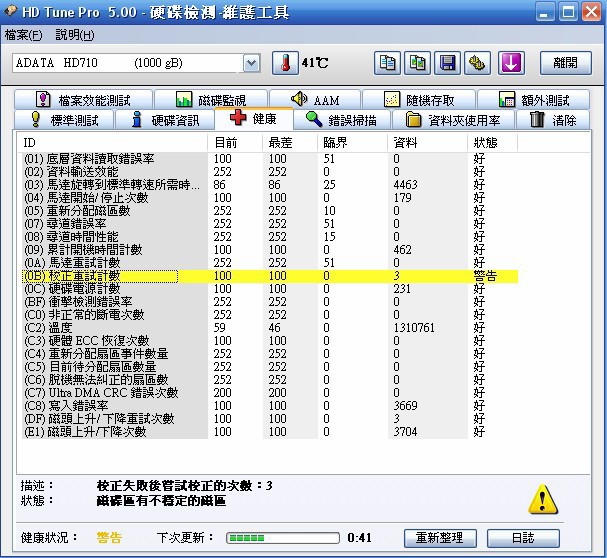The width and height of the screenshot is (607, 558).
Task: Switch to the 資料夾使用率 tab
Action: [453, 120]
